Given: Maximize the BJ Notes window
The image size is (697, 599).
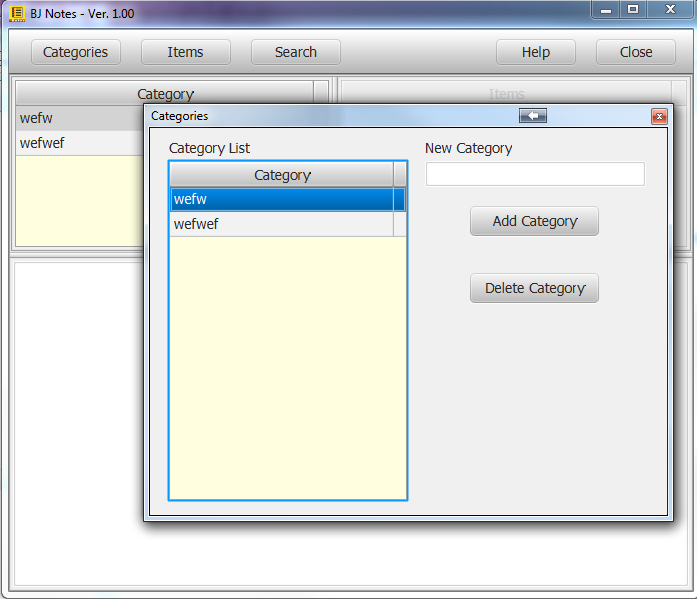Looking at the screenshot, I should coord(633,10).
